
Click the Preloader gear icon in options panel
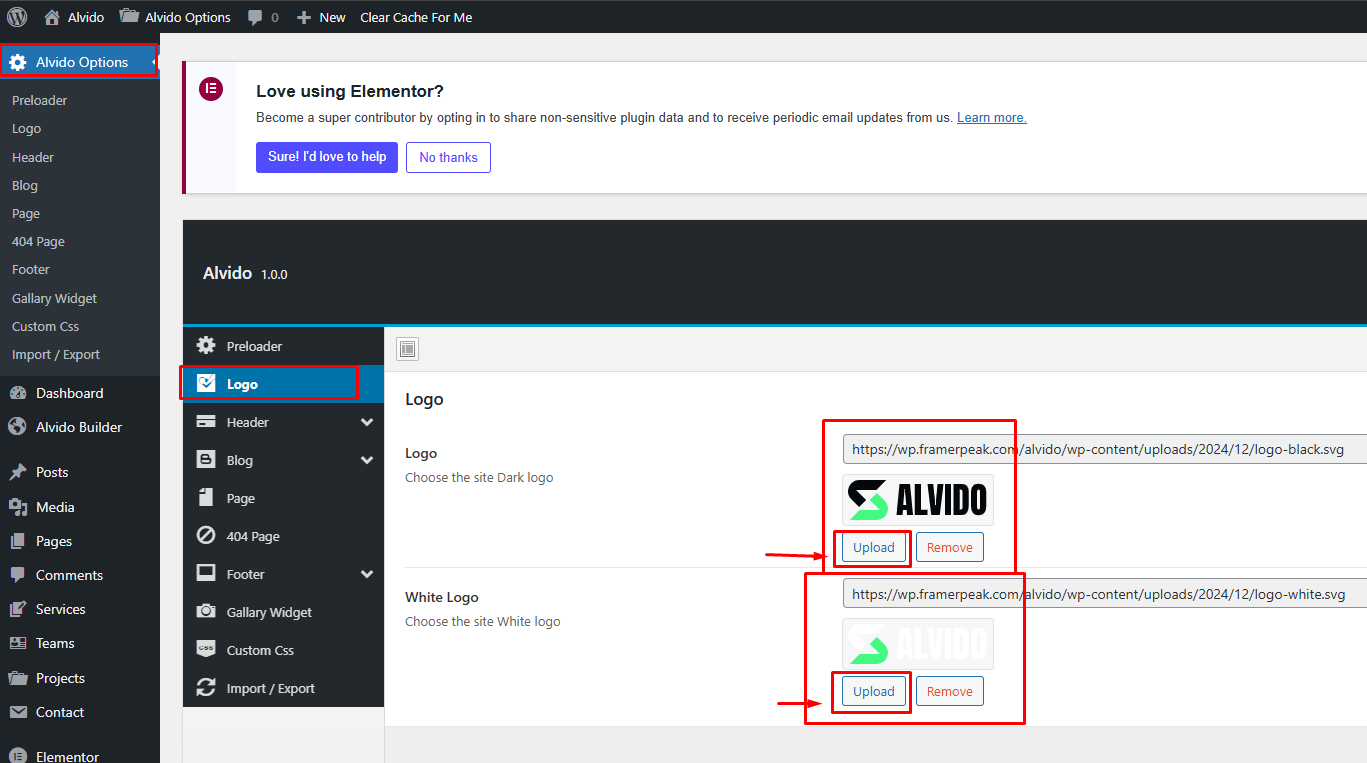[x=206, y=346]
